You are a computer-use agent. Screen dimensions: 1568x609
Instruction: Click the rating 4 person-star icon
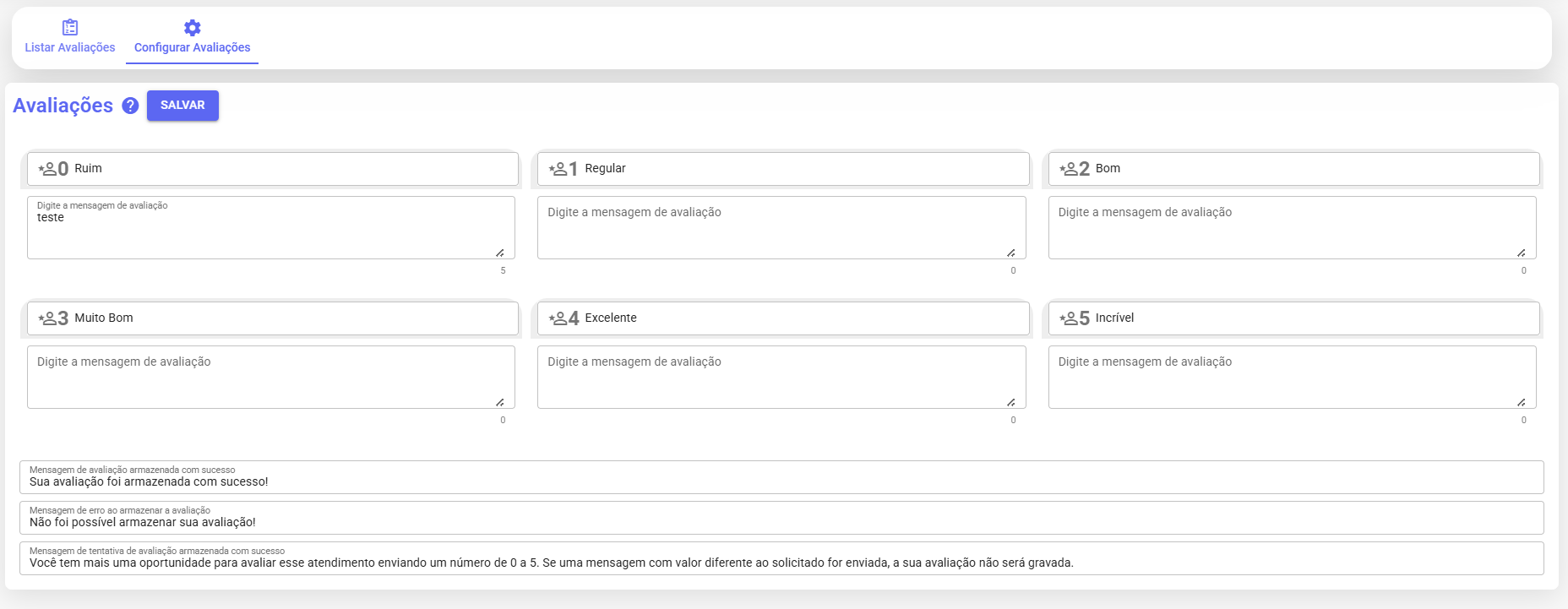(558, 318)
